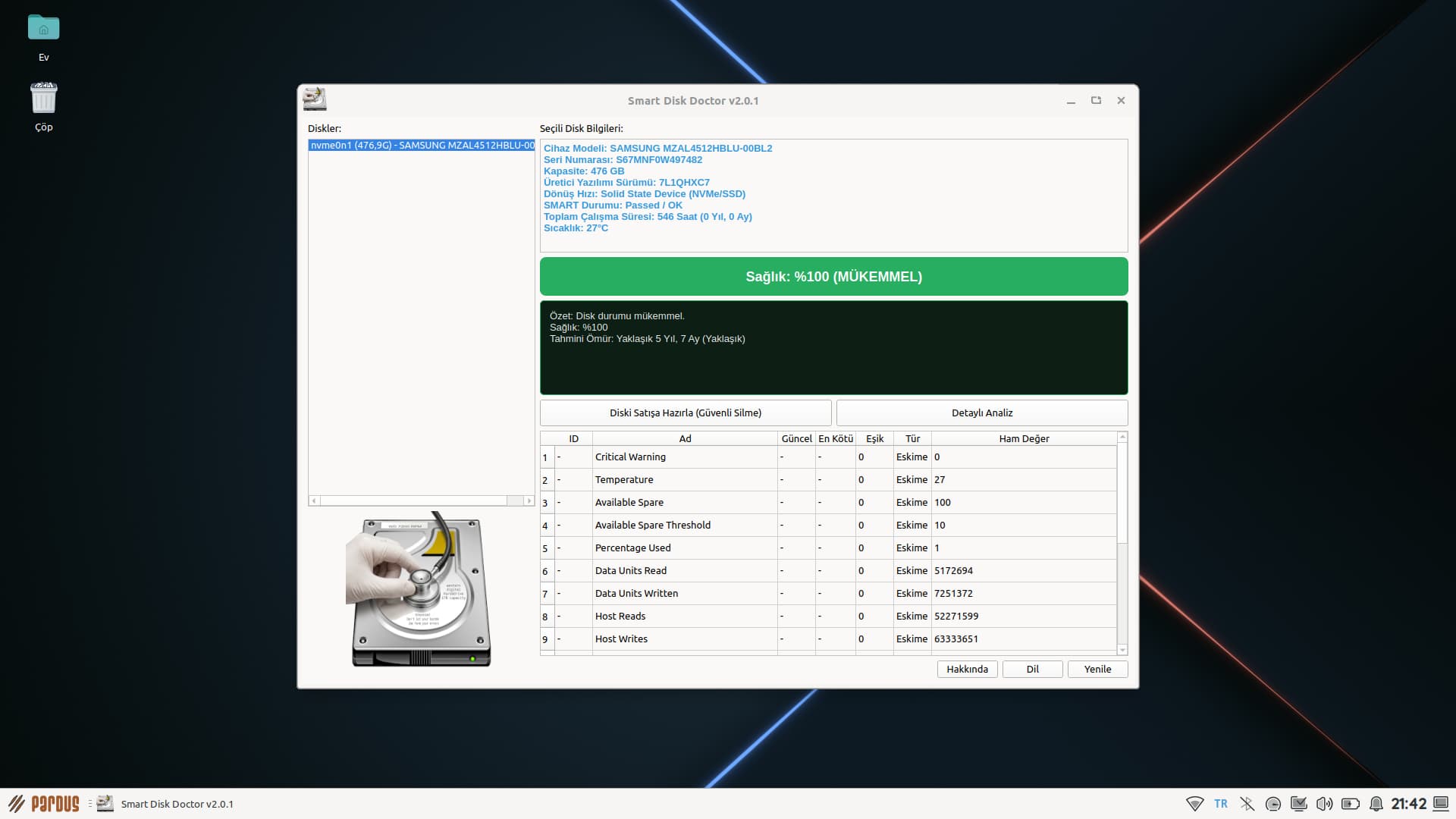Click the SMART table scroll down arrow
Screen dimensions: 1456x819
[x=1122, y=650]
